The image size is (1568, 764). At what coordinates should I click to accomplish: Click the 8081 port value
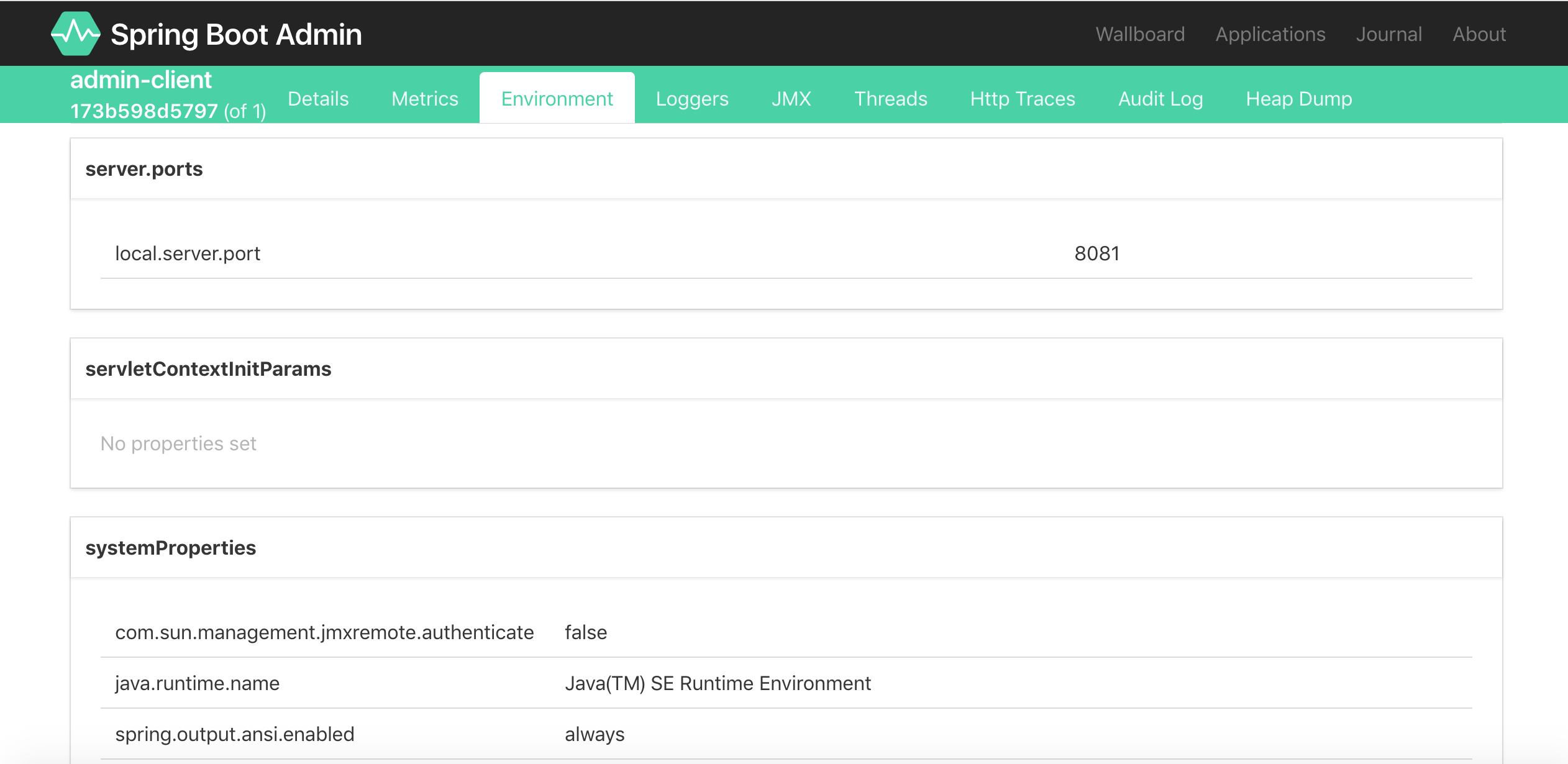1097,253
